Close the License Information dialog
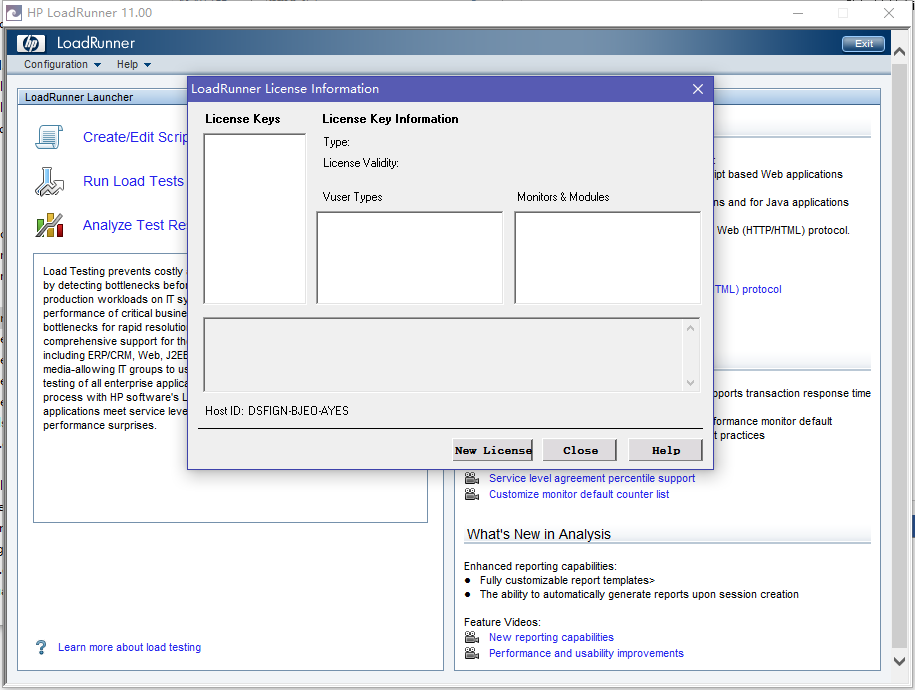 tap(697, 89)
